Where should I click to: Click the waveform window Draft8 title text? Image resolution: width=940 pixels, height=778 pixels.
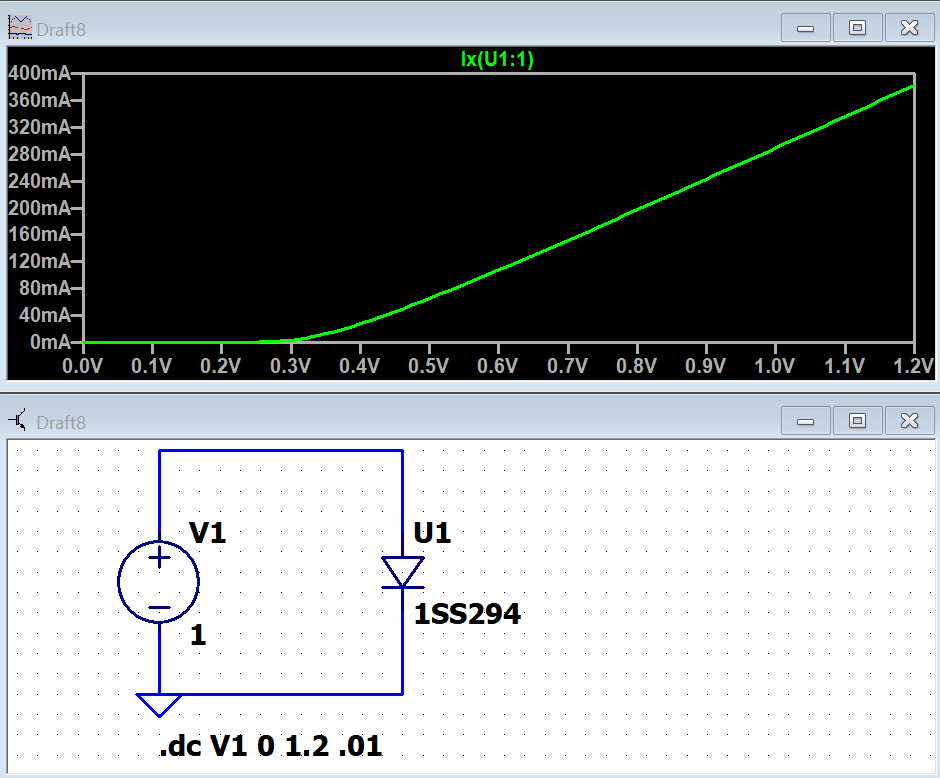tap(61, 29)
